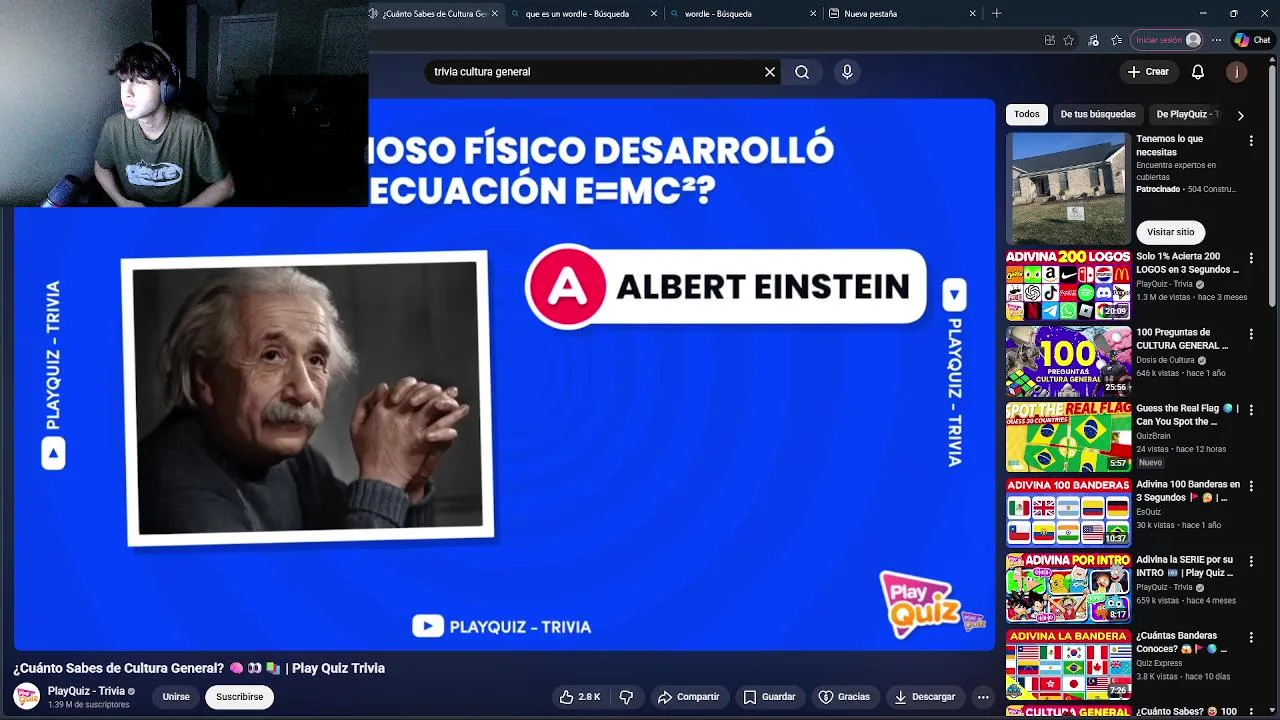Image resolution: width=1280 pixels, height=720 pixels.
Task: Click the Compartir share button
Action: (688, 697)
